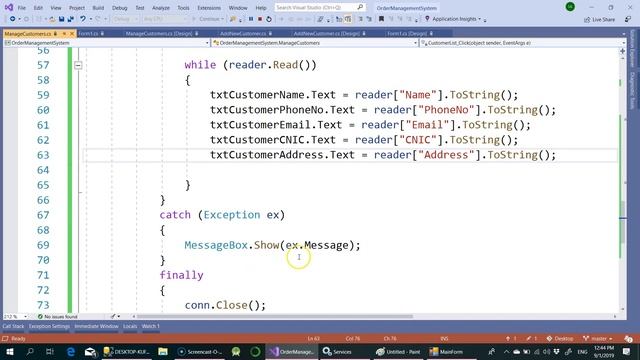Image resolution: width=640 pixels, height=360 pixels.
Task: Toggle INS insert mode in the status bar
Action: pyautogui.click(x=444, y=338)
